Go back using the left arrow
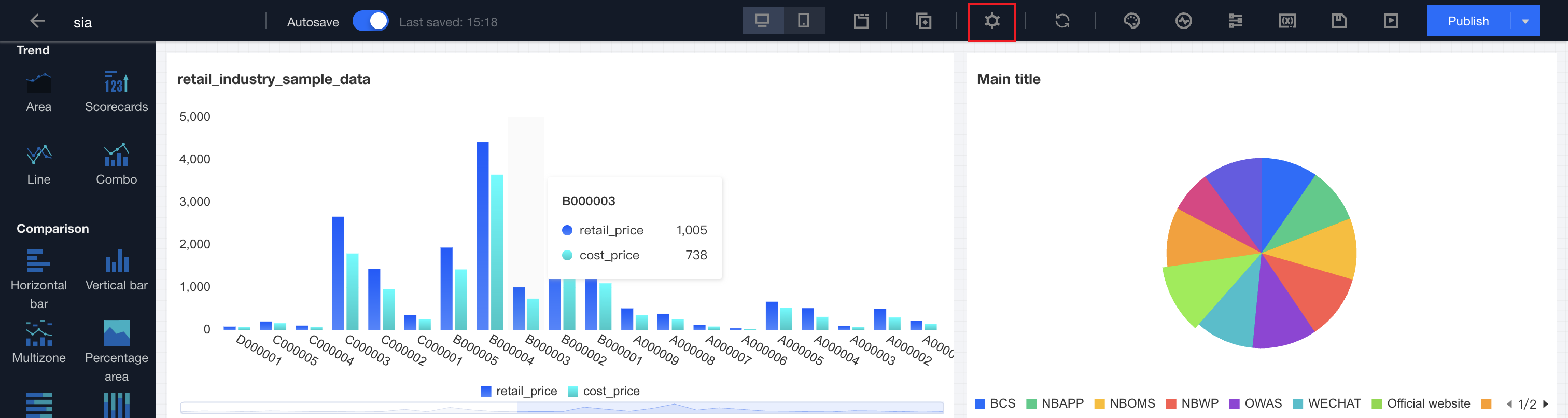The image size is (1568, 418). (x=38, y=21)
